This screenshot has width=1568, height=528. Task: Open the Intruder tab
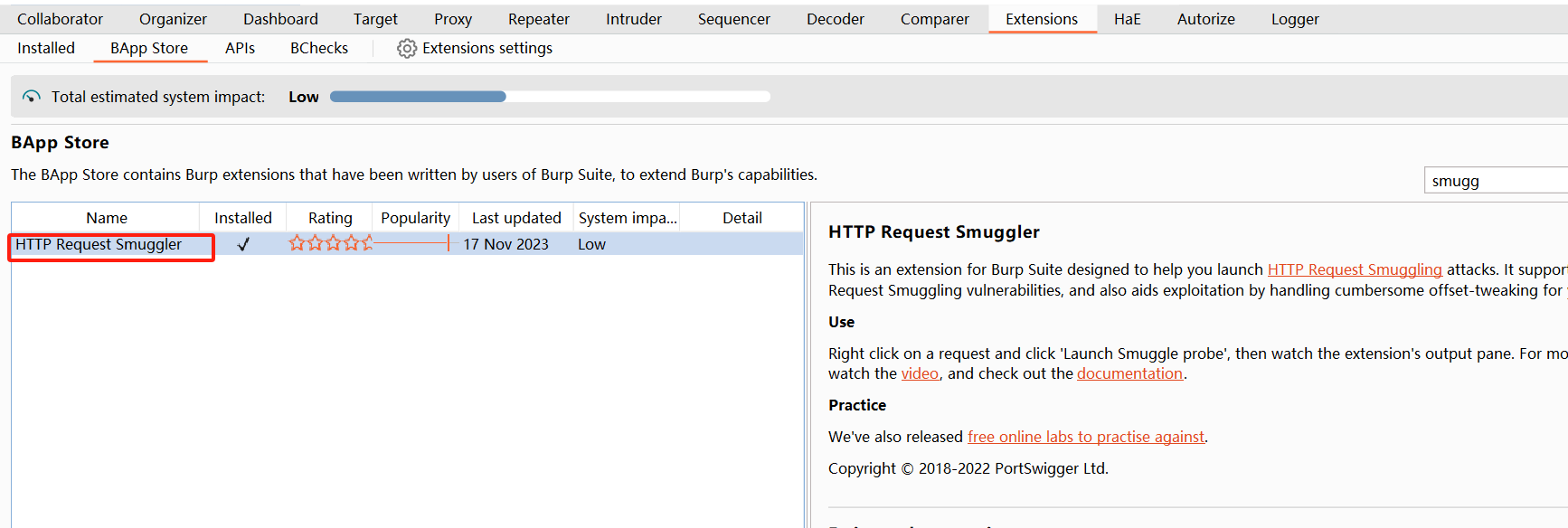(634, 19)
